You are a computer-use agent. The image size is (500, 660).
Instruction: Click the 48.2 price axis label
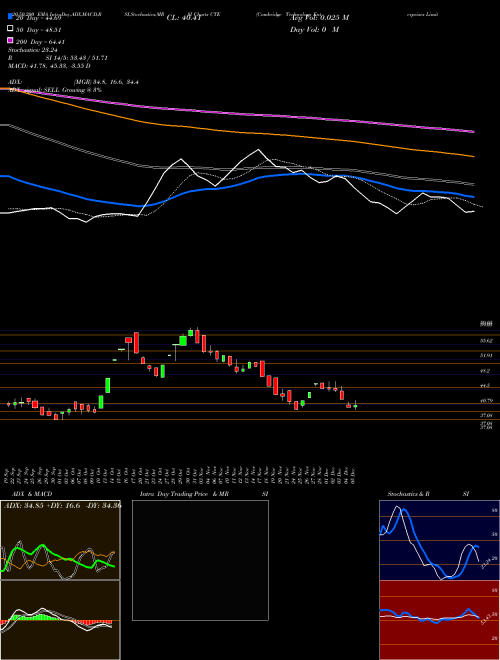tap(485, 371)
